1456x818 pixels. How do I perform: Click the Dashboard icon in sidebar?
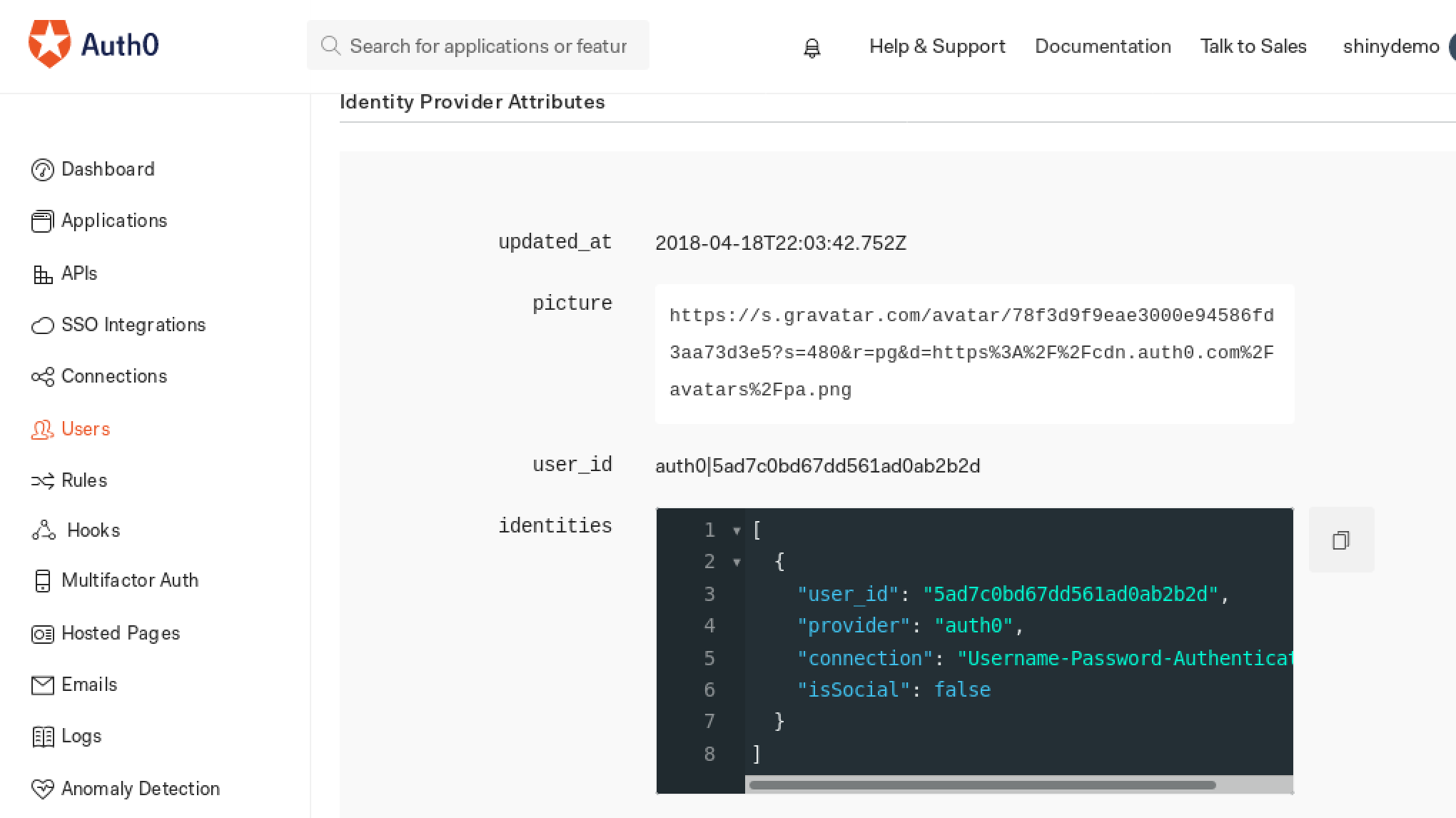(x=41, y=168)
